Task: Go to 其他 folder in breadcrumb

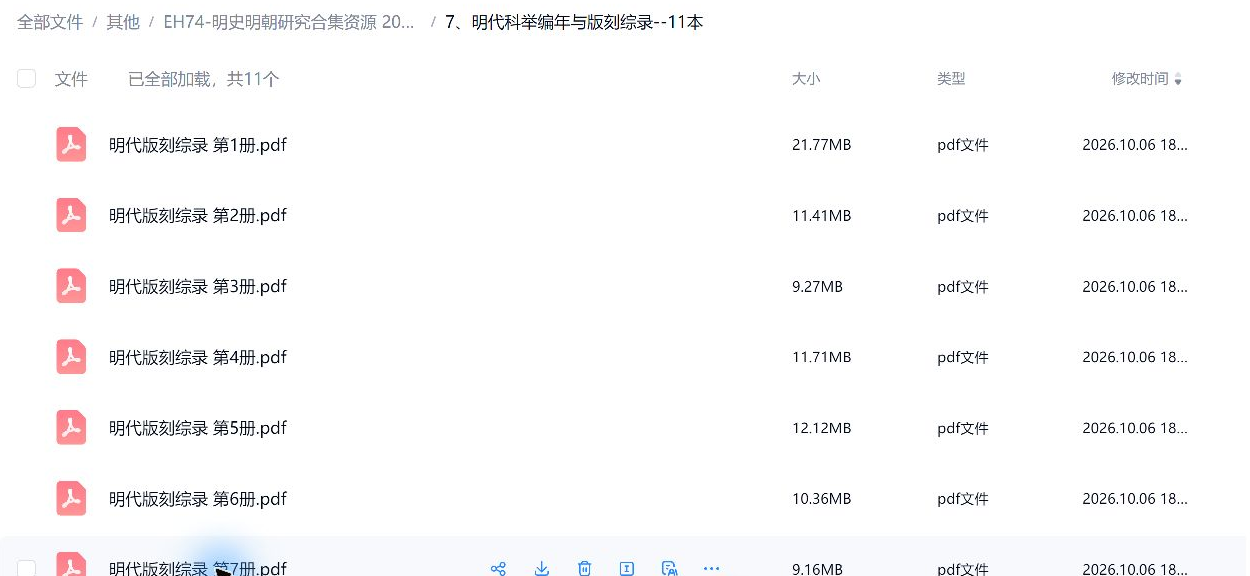Action: pyautogui.click(x=123, y=22)
